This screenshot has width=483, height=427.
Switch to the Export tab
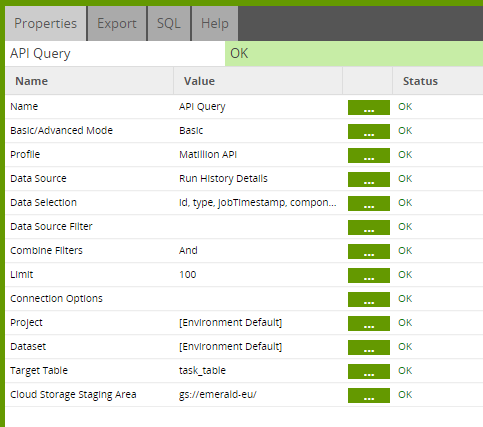click(117, 23)
